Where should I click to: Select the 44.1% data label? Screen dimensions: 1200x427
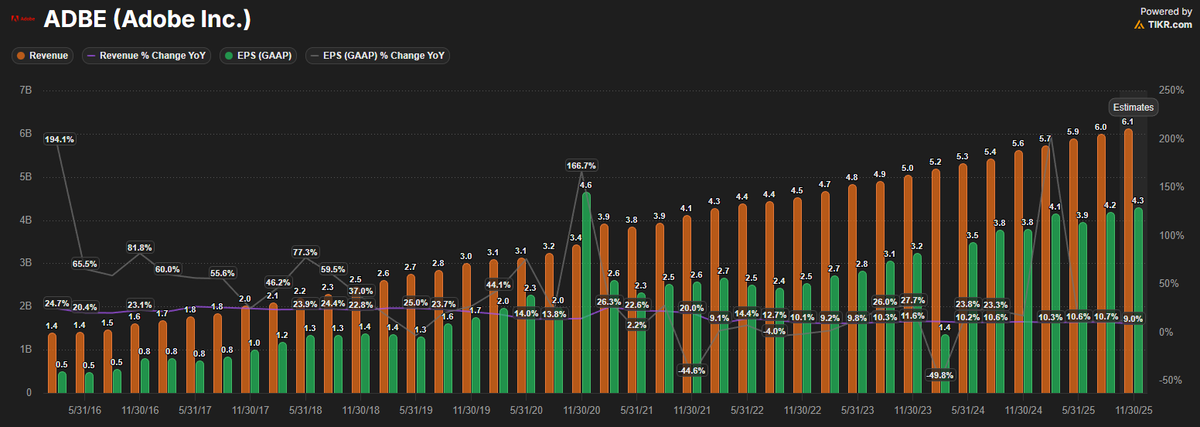coord(499,285)
